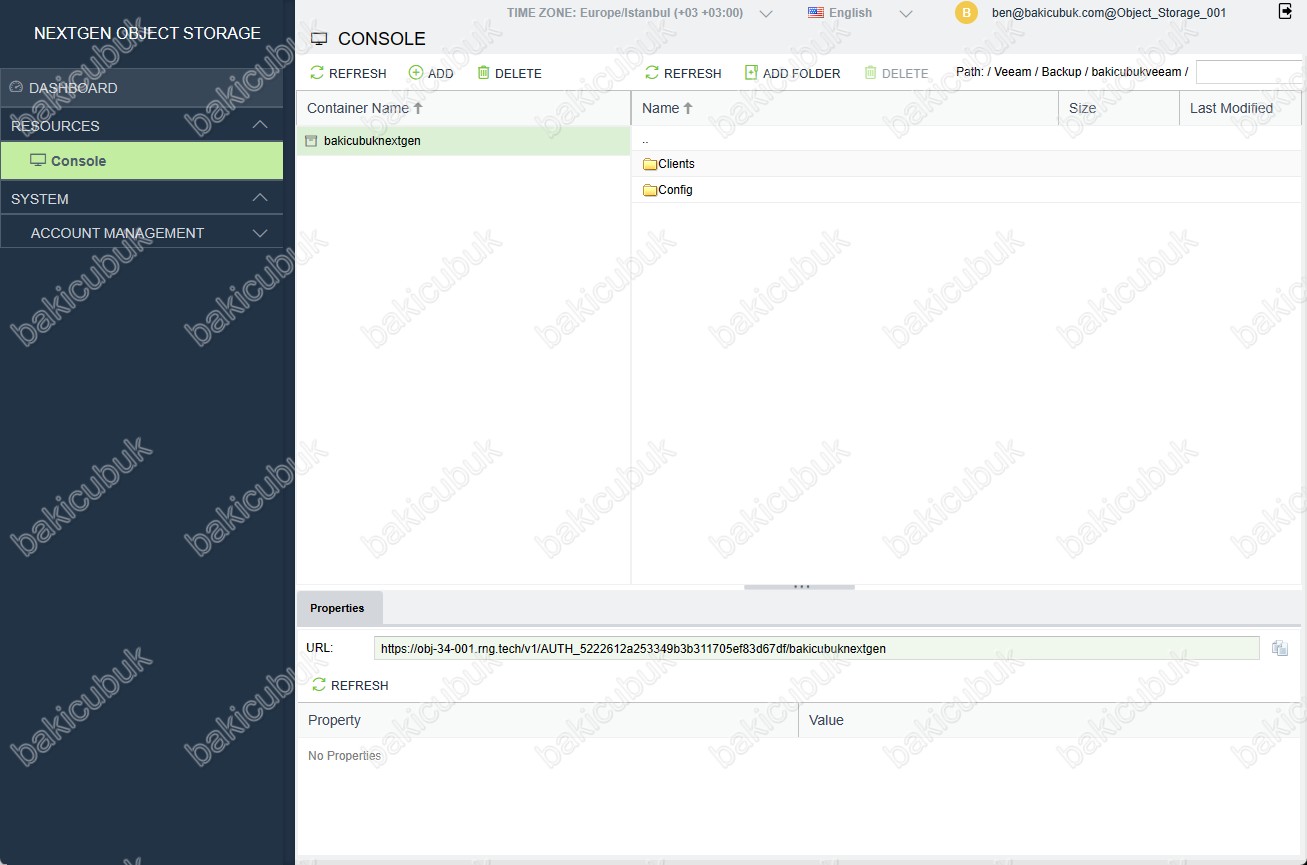Click the Clients folder icon
Image resolution: width=1307 pixels, height=865 pixels.
click(x=650, y=164)
